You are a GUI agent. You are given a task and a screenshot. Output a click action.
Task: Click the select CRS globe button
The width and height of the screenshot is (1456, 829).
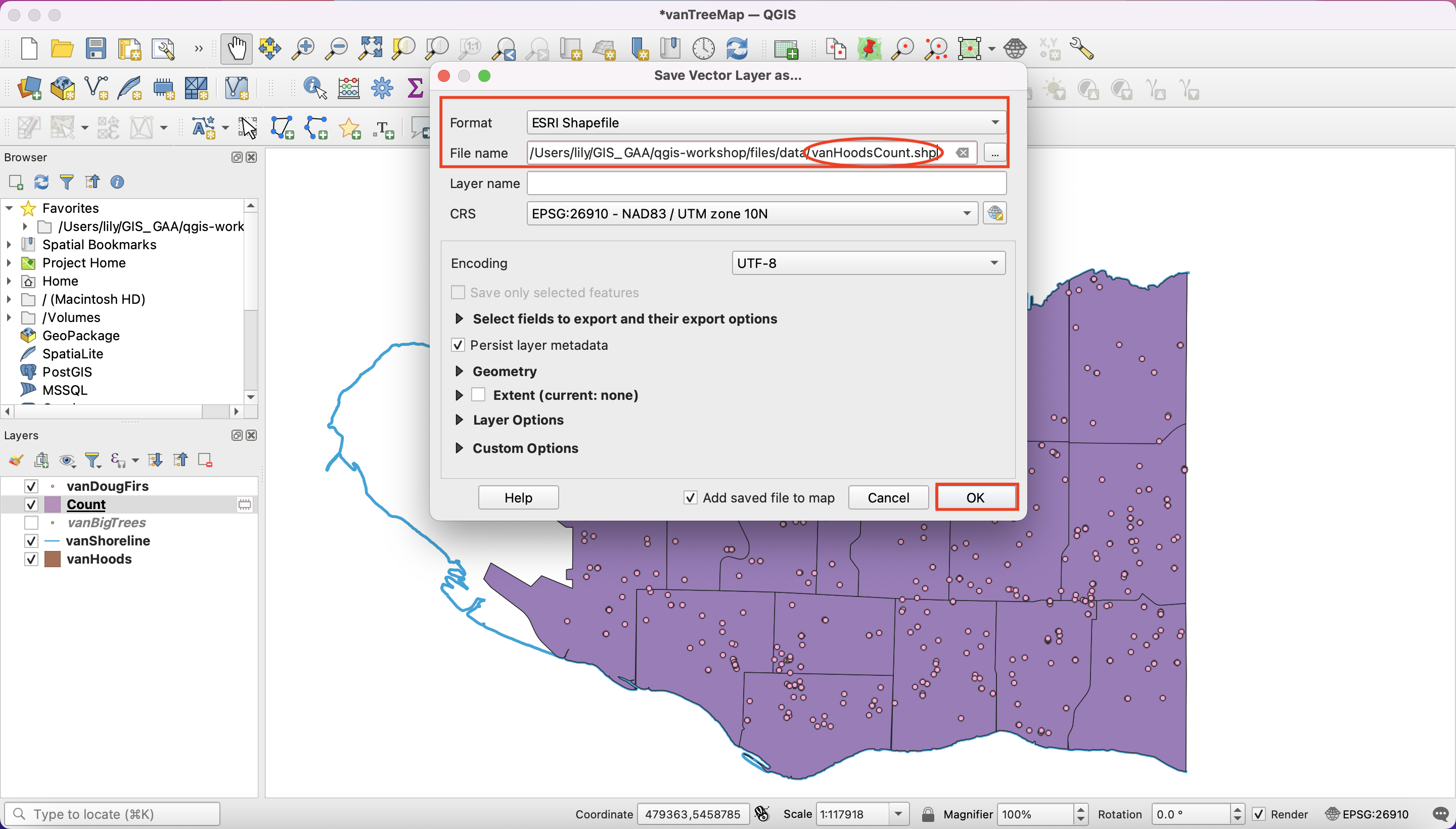(995, 213)
